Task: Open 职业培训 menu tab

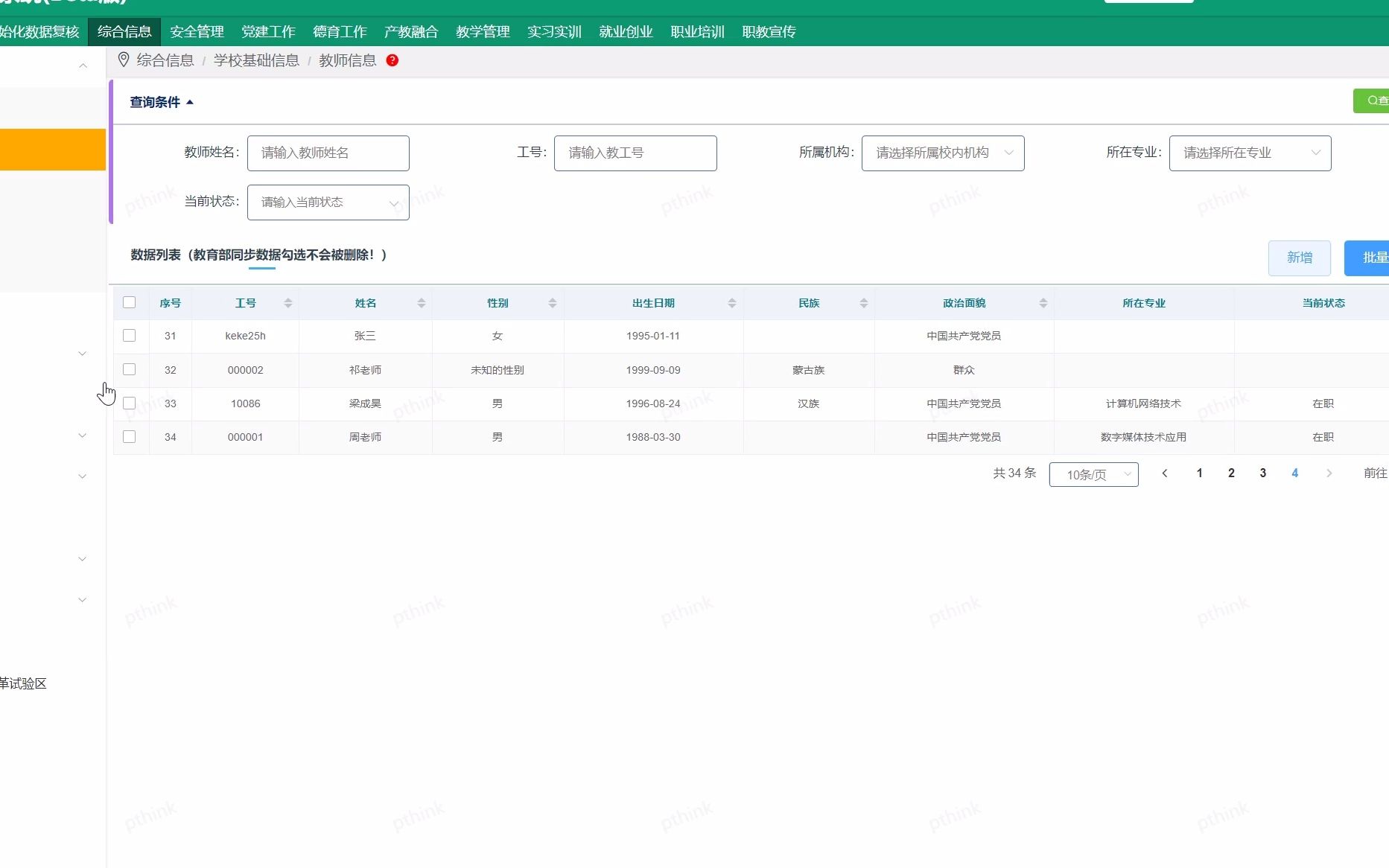Action: click(x=697, y=32)
